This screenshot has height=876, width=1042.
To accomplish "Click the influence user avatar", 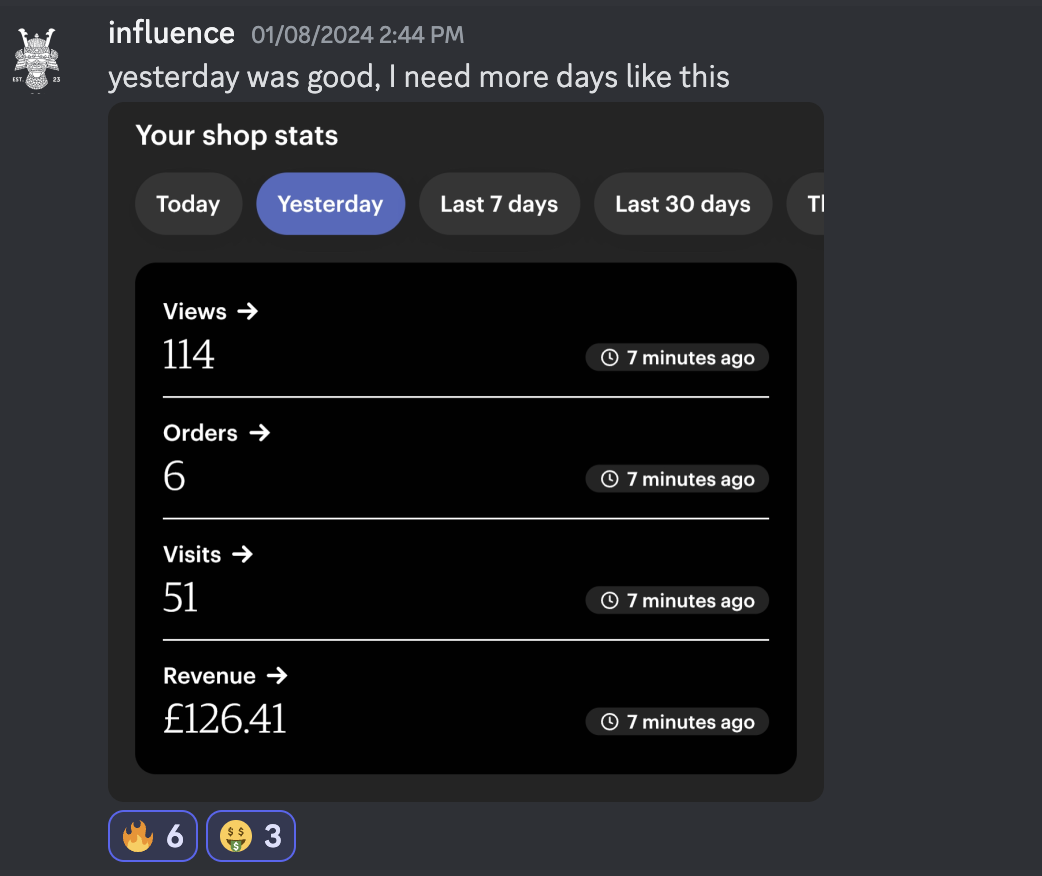I will [x=37, y=60].
